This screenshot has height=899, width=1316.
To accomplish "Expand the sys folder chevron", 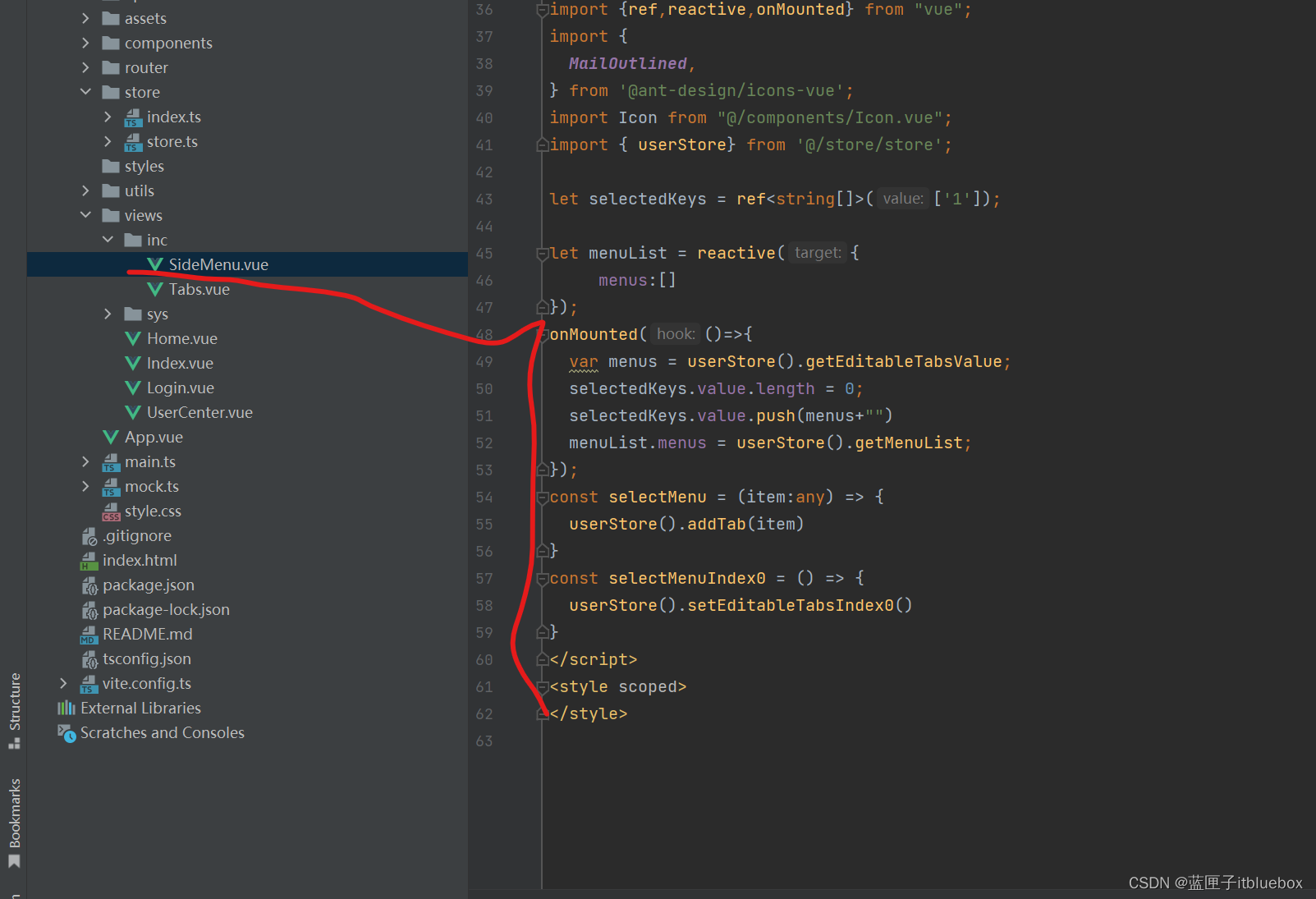I will point(108,314).
